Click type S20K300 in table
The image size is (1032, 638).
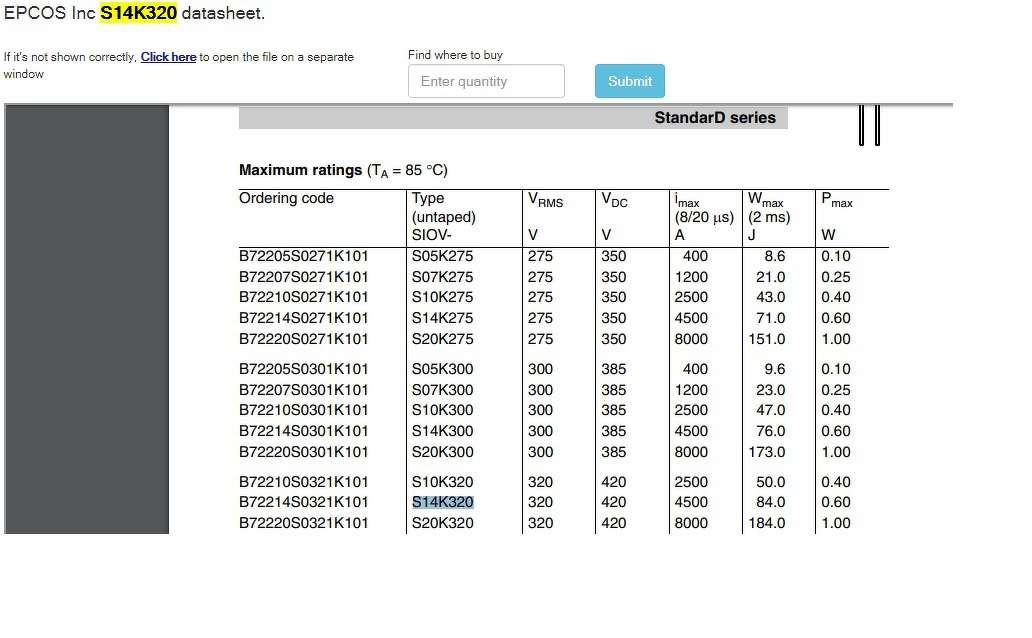coord(442,452)
